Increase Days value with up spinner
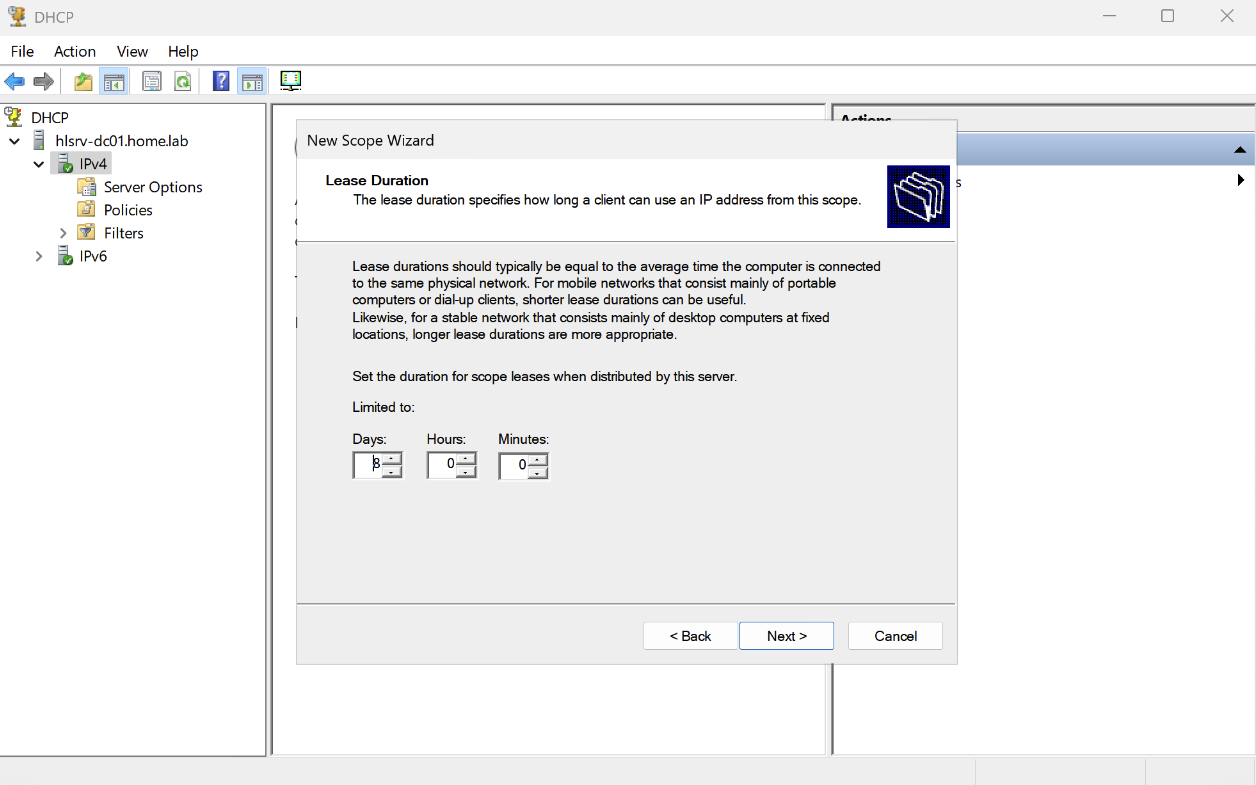 [x=392, y=459]
